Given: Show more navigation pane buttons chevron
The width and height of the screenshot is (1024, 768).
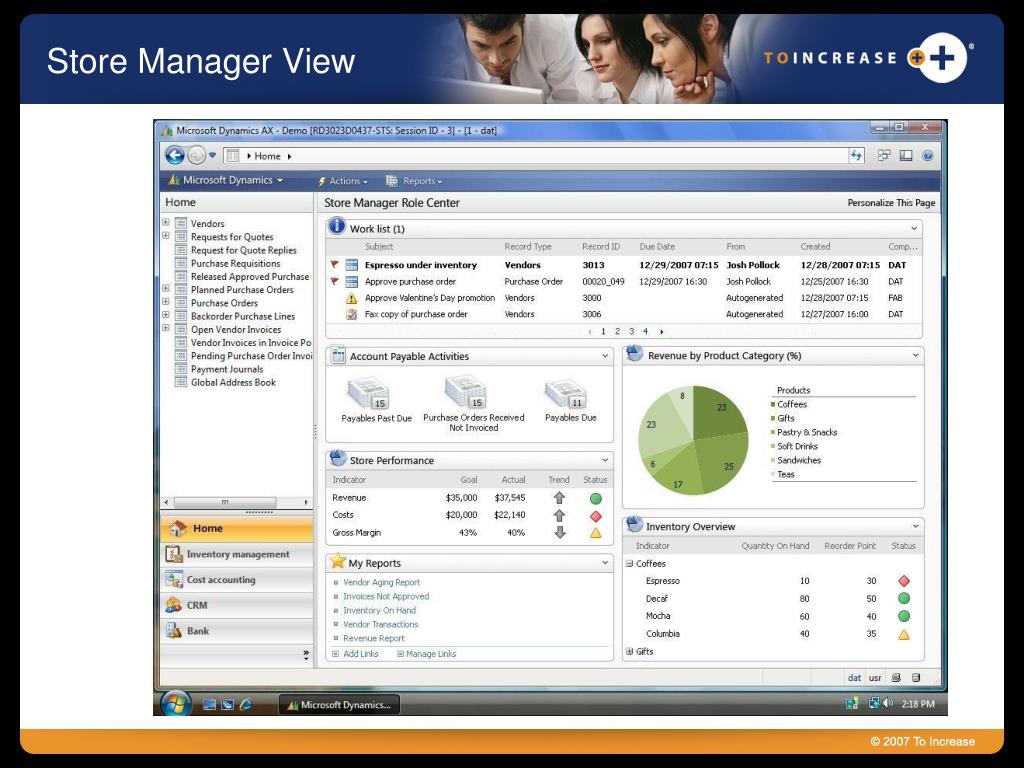Looking at the screenshot, I should point(306,654).
